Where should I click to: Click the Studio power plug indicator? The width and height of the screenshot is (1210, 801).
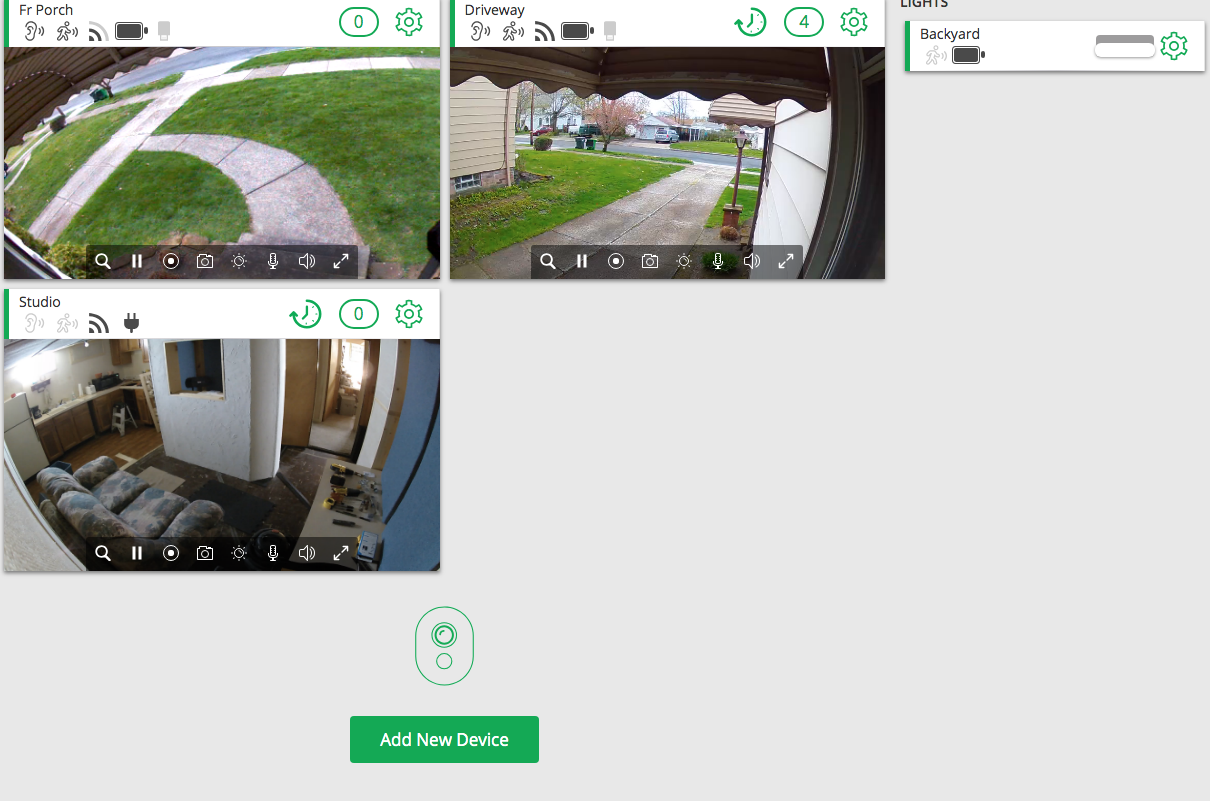[x=131, y=322]
